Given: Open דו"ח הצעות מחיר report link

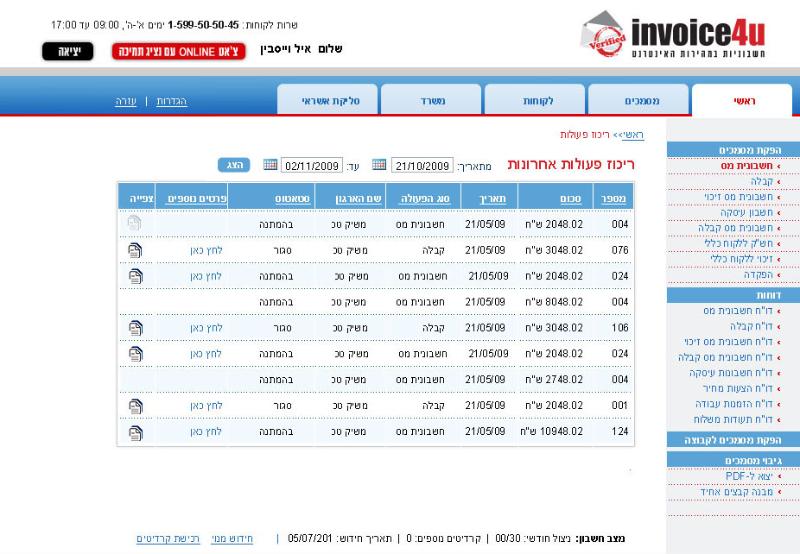Looking at the screenshot, I should click(737, 388).
